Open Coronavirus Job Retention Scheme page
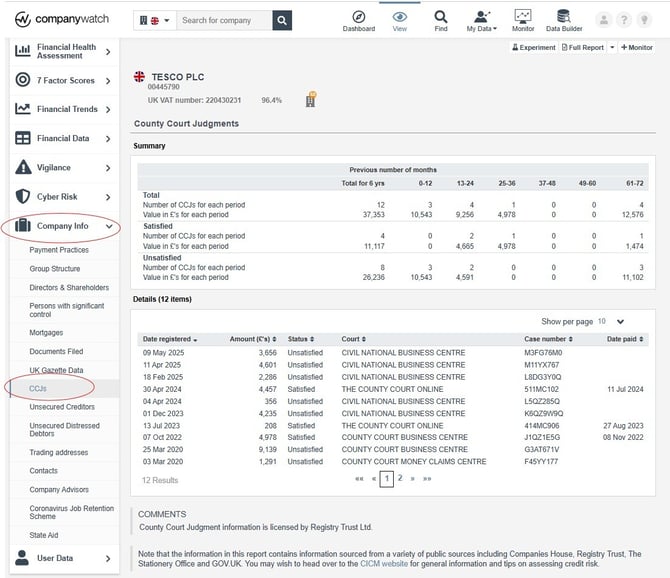 click(x=71, y=512)
